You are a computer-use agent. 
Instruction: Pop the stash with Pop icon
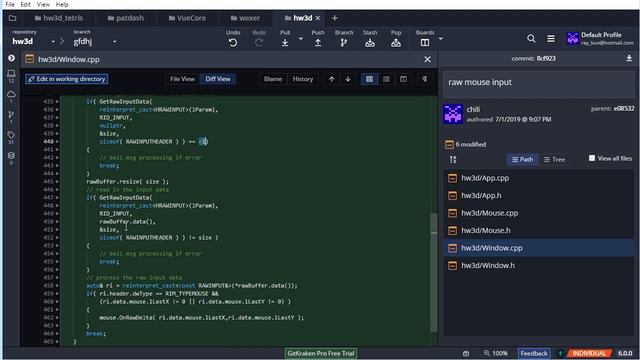(396, 42)
